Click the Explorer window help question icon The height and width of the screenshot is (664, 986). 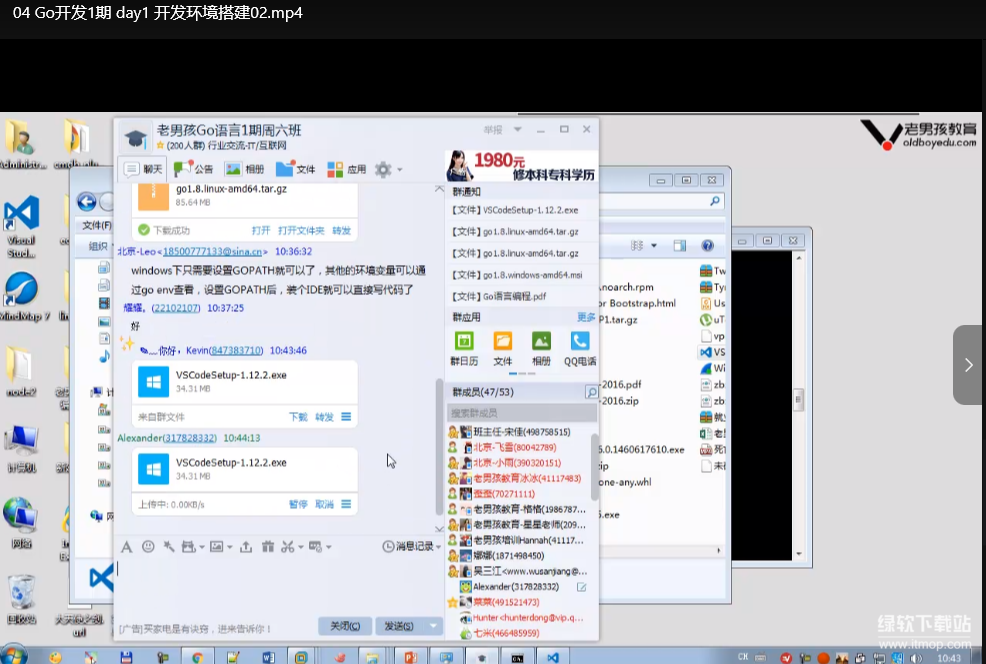(707, 245)
